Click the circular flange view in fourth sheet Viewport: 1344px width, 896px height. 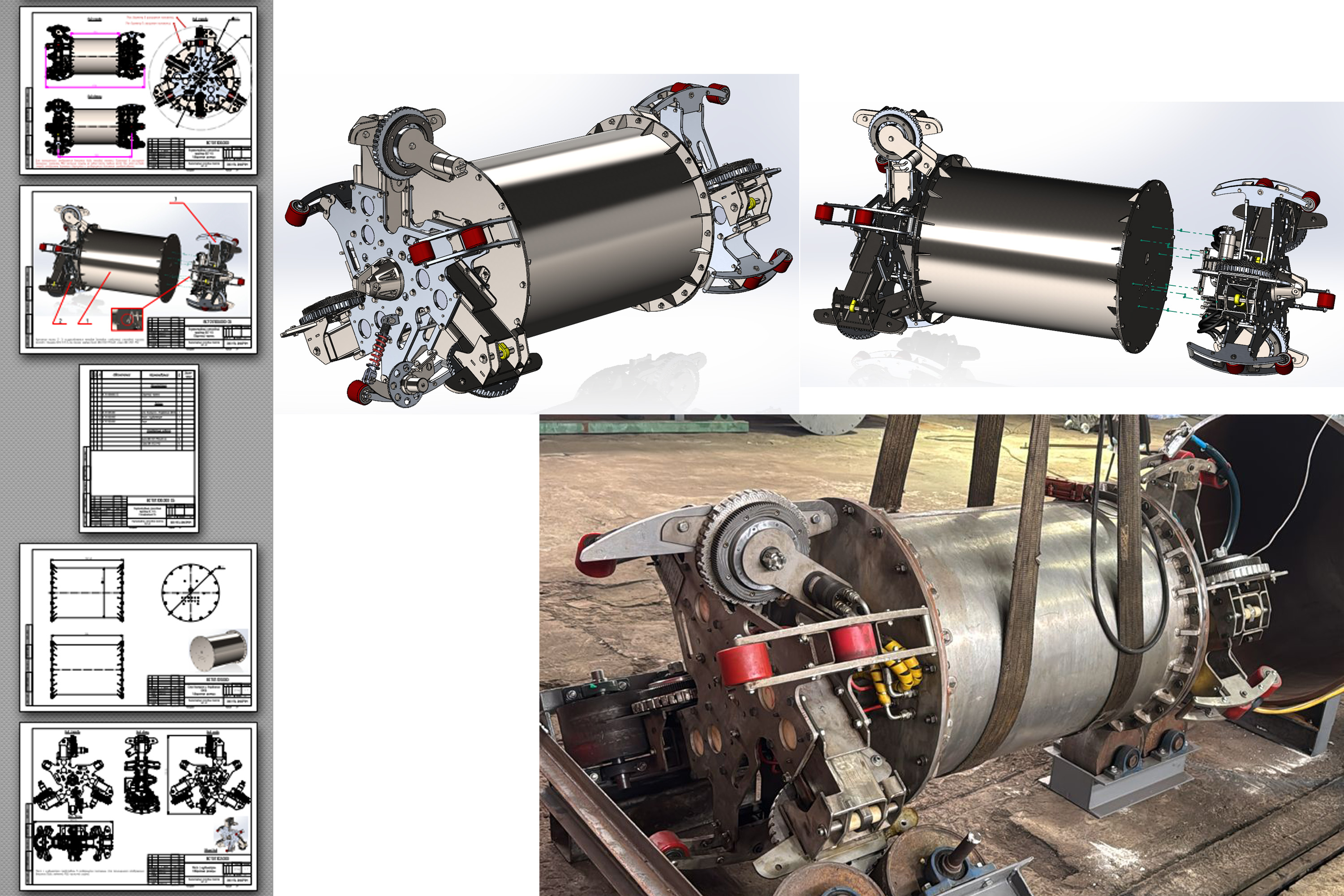(x=190, y=592)
